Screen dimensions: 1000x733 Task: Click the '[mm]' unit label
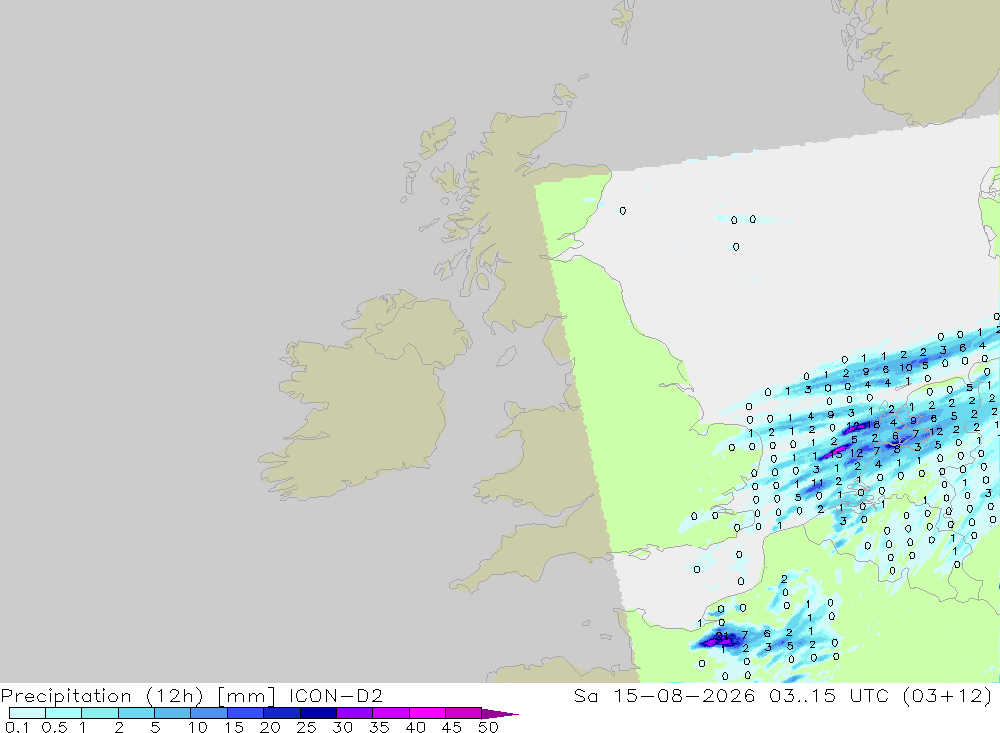(246, 695)
